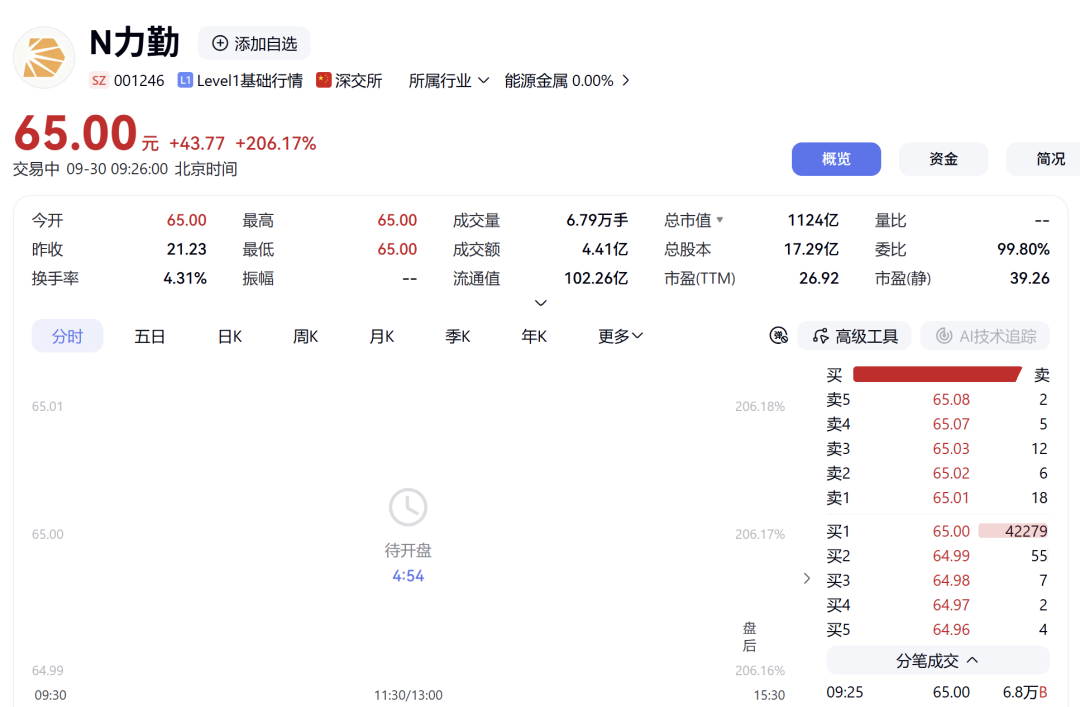The image size is (1080, 707).
Task: Select the 年K chart tab
Action: (x=534, y=336)
